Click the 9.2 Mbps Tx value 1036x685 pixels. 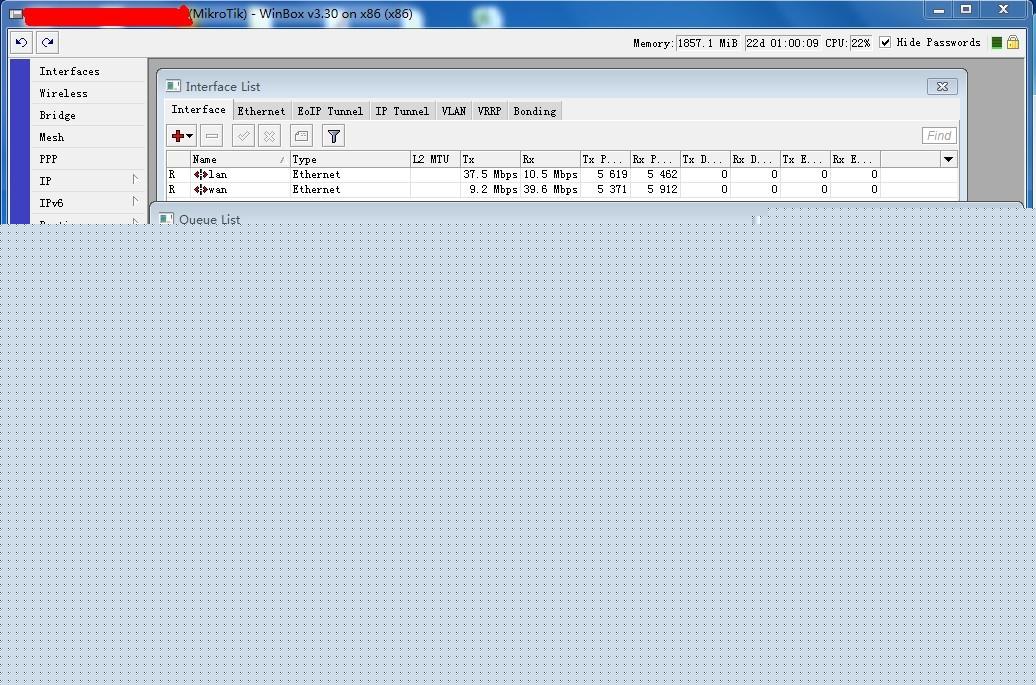493,190
